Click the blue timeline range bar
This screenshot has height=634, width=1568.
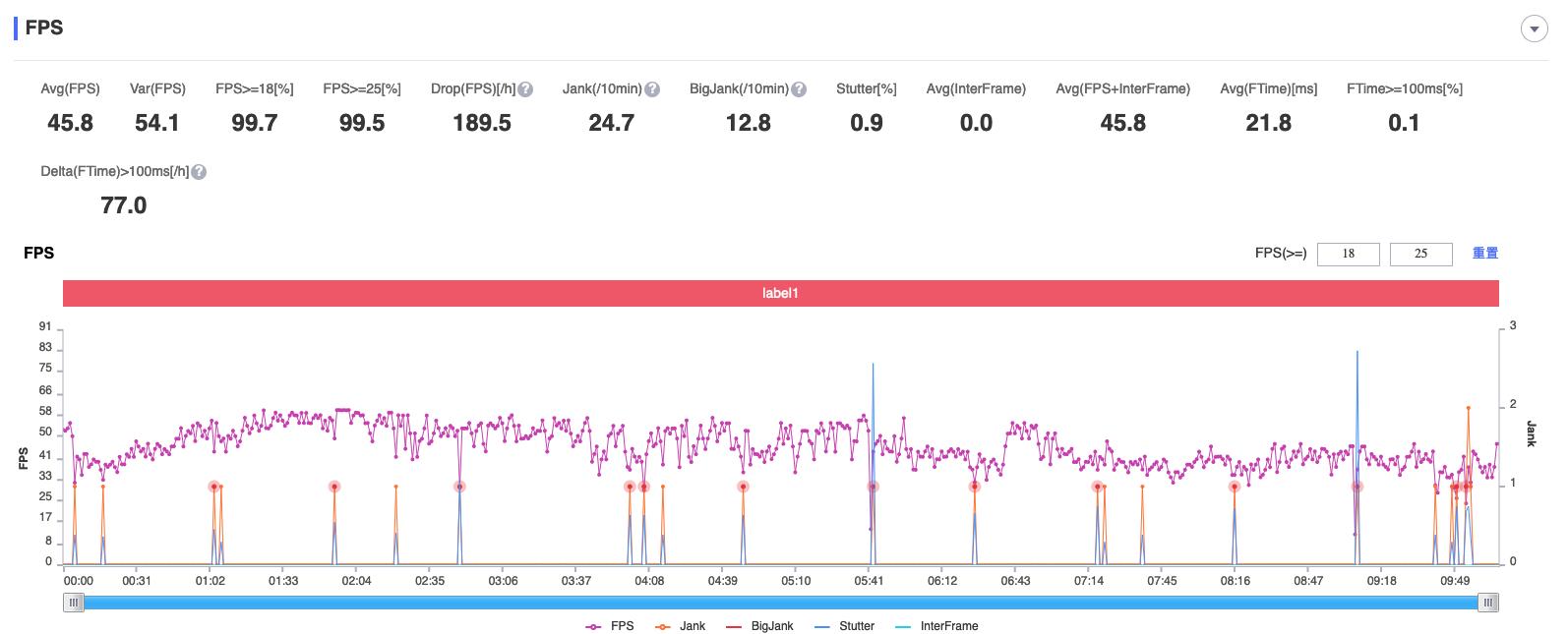(x=781, y=603)
